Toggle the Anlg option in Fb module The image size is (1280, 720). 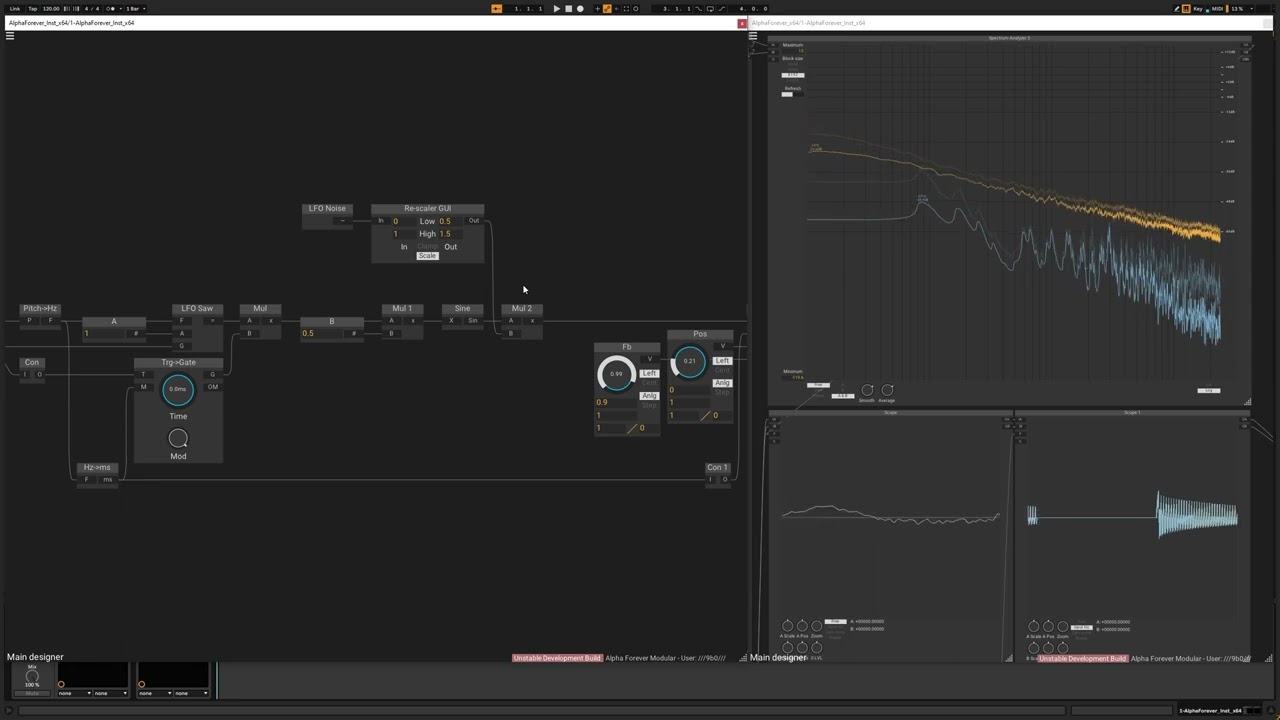649,396
